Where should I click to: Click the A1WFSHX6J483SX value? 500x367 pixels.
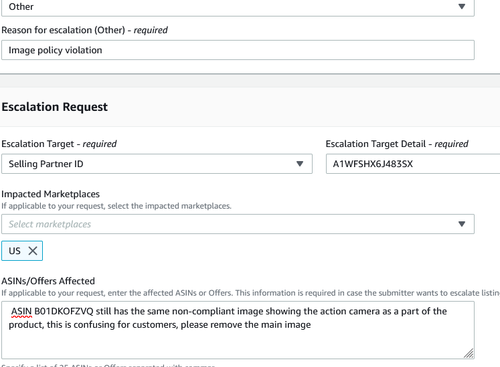click(373, 164)
